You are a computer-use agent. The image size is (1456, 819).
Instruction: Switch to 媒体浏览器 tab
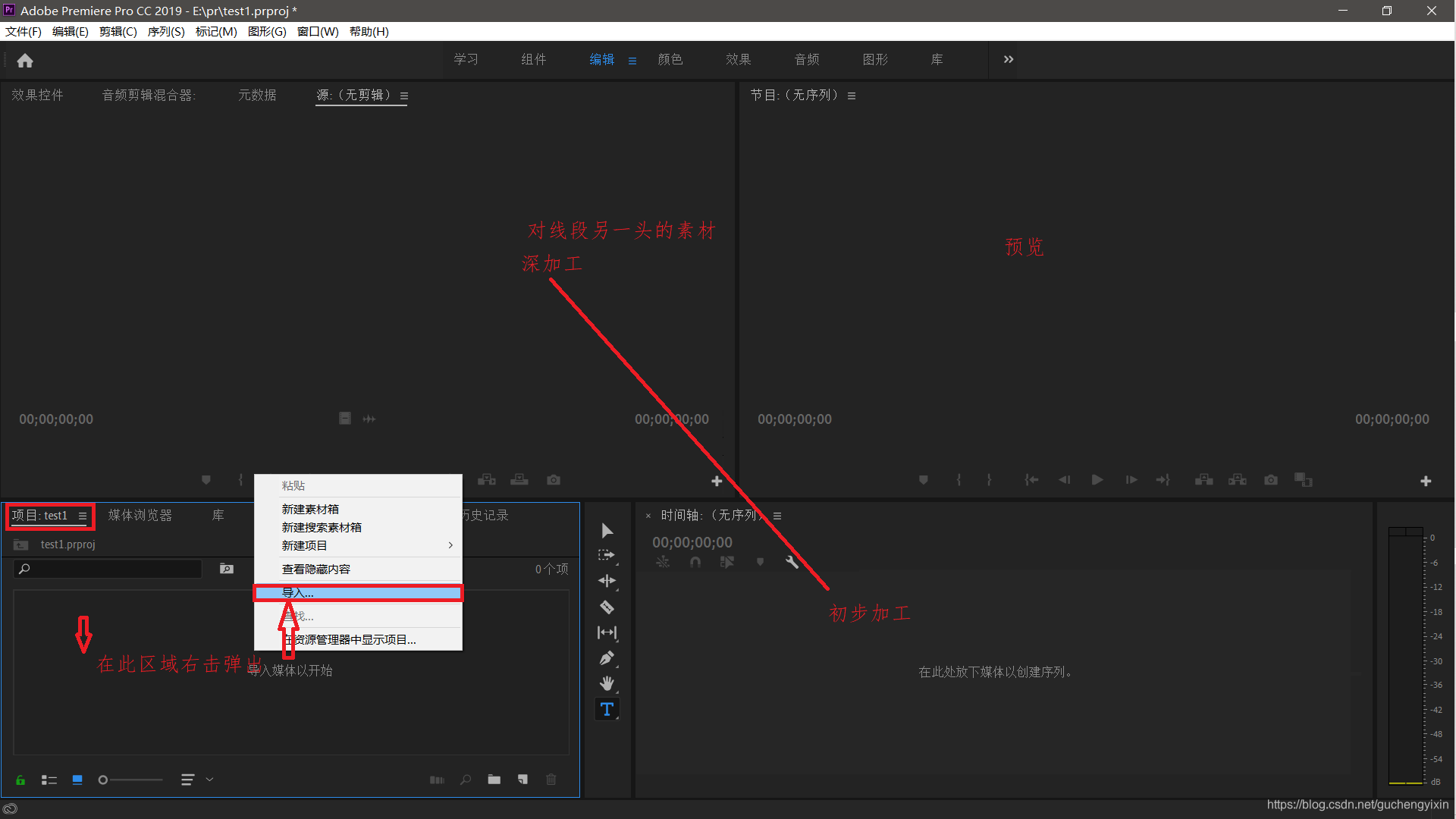tap(140, 515)
